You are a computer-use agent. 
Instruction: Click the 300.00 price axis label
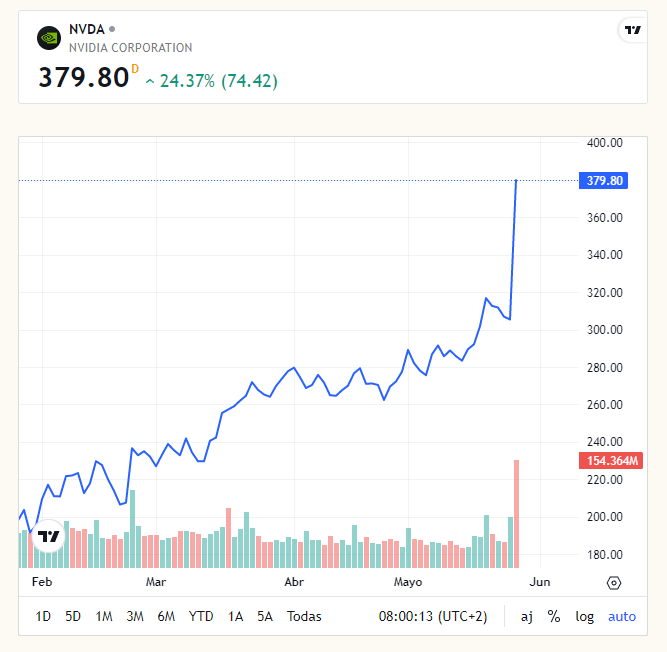pyautogui.click(x=604, y=330)
